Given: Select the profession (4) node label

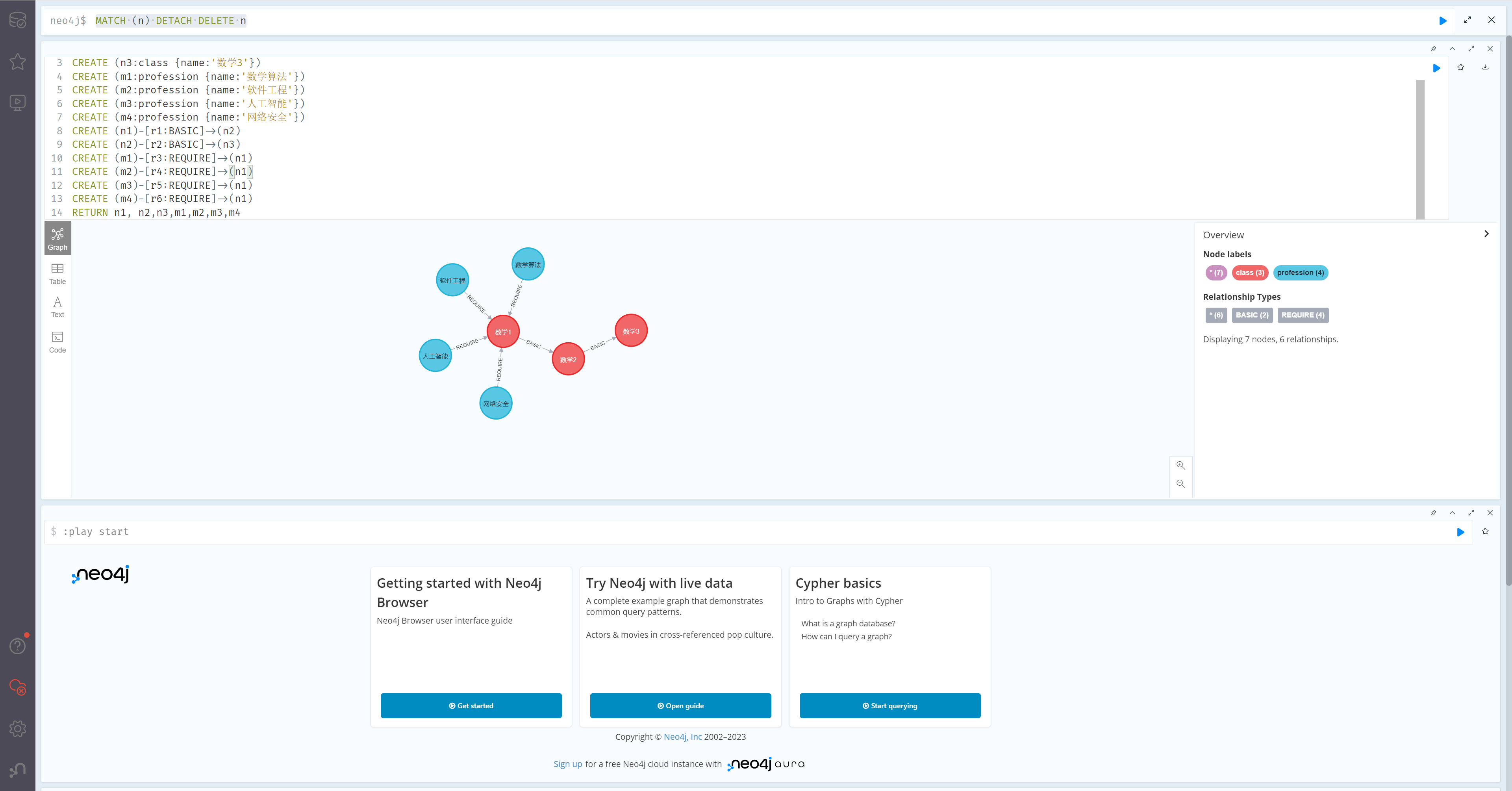Looking at the screenshot, I should 1300,273.
